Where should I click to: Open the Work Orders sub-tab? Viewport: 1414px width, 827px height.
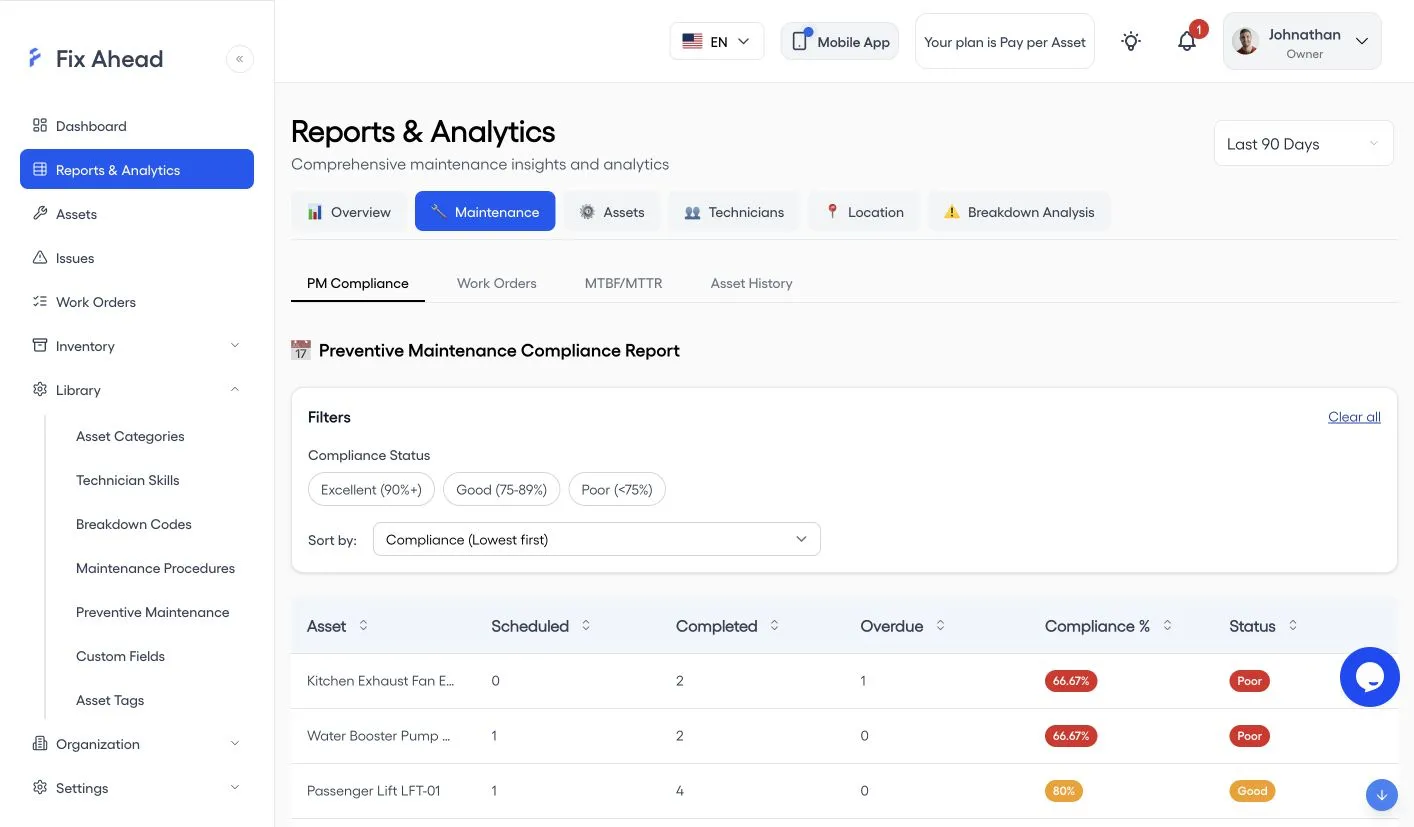click(x=497, y=283)
